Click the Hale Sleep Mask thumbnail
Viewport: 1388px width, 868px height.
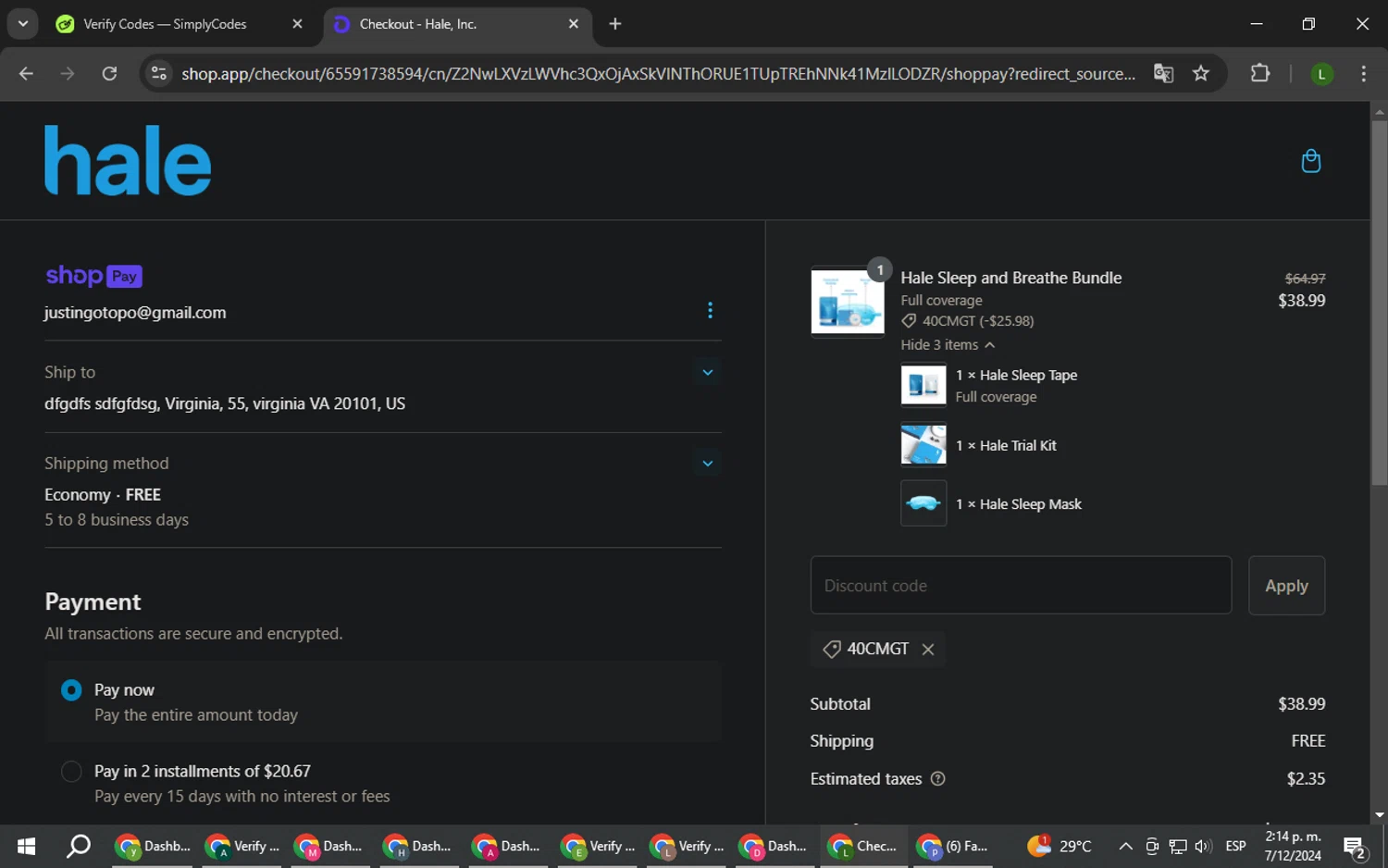point(923,503)
